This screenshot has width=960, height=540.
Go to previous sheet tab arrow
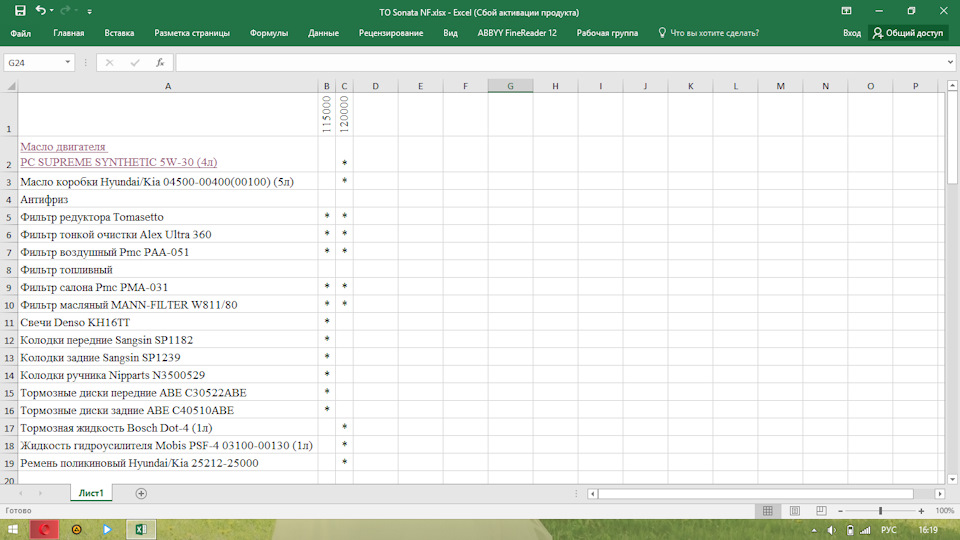(x=21, y=493)
